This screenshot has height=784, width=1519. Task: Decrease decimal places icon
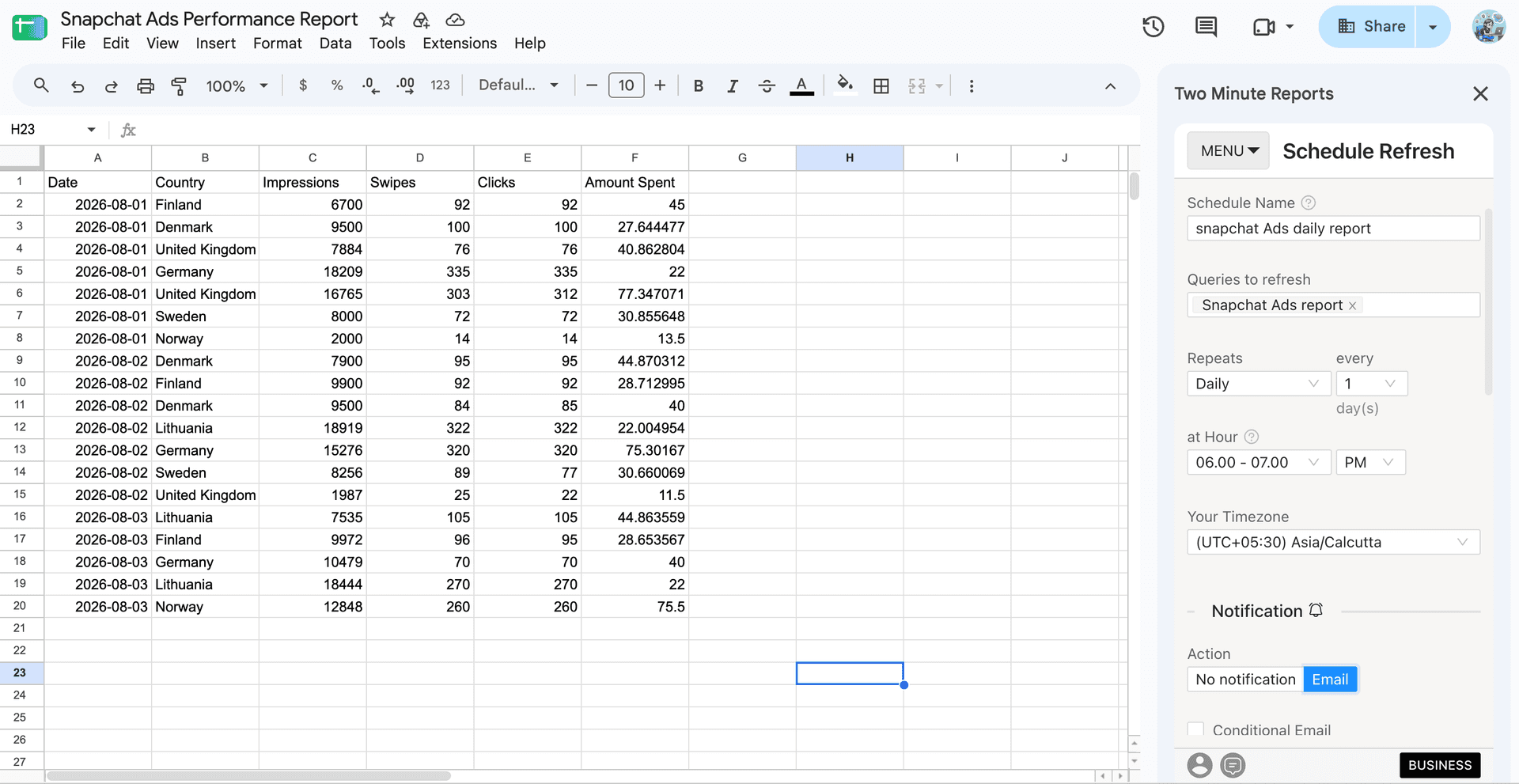[371, 85]
